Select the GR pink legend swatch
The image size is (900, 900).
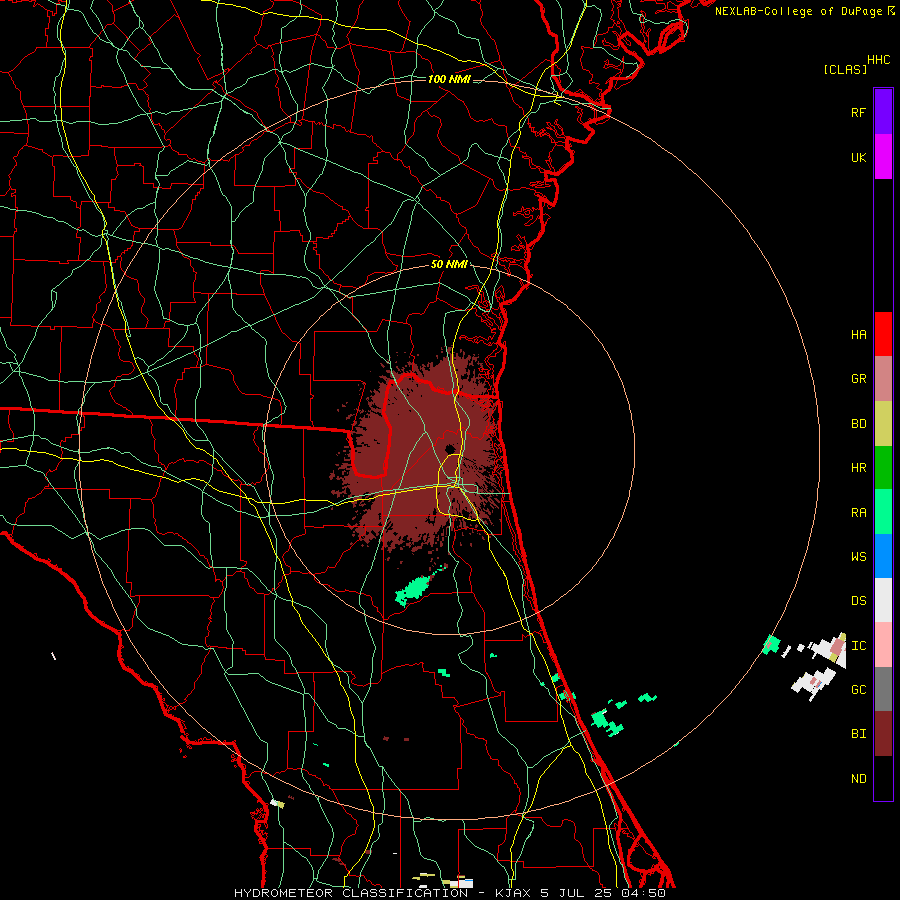(883, 378)
